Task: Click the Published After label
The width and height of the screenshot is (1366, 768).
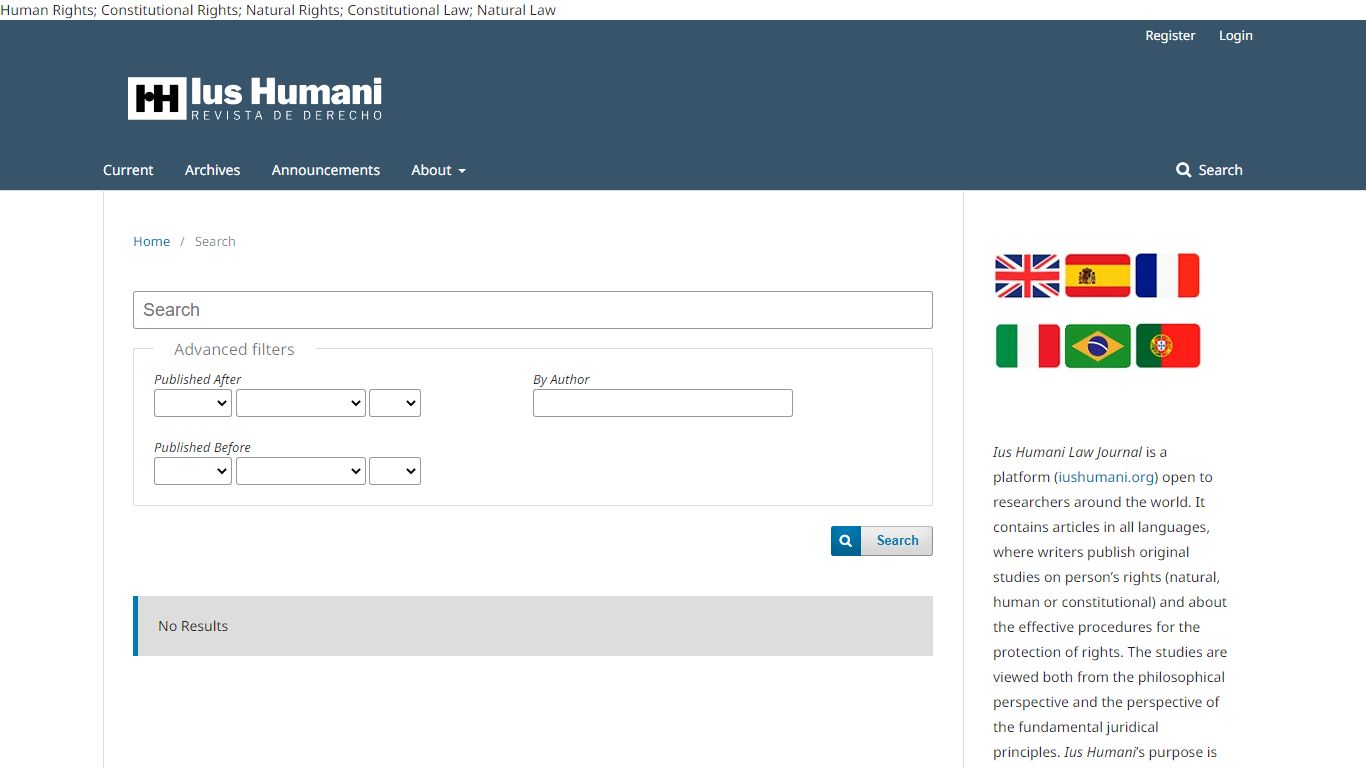Action: click(198, 380)
